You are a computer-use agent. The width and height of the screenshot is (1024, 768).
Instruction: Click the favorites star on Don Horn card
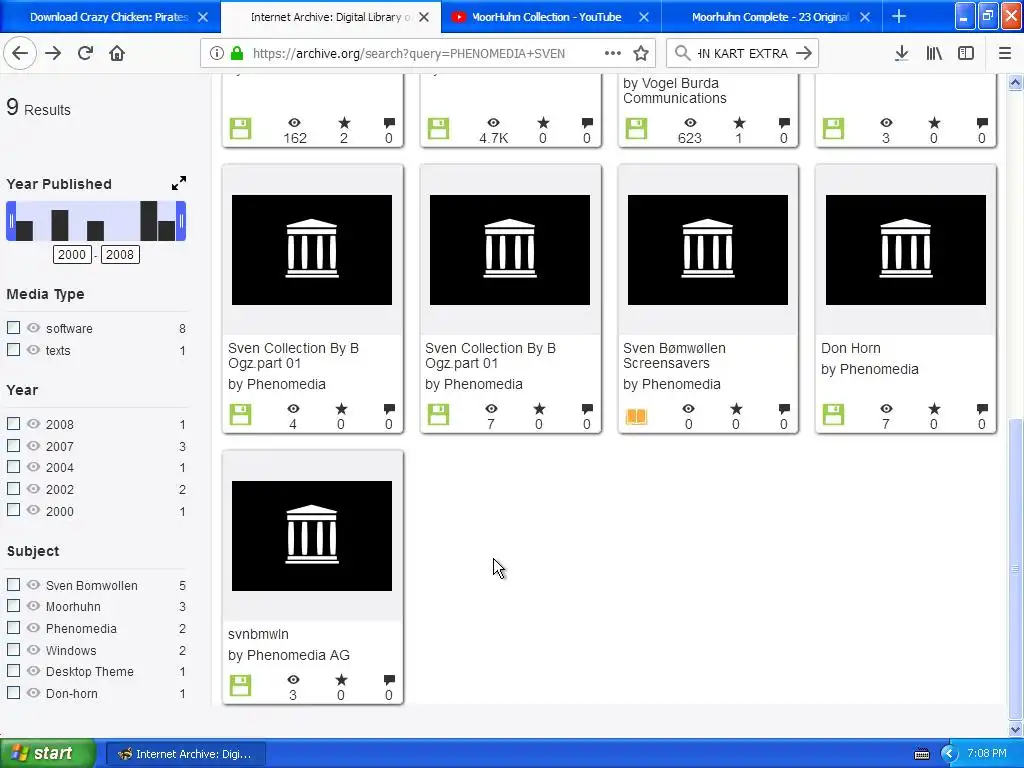(x=934, y=409)
